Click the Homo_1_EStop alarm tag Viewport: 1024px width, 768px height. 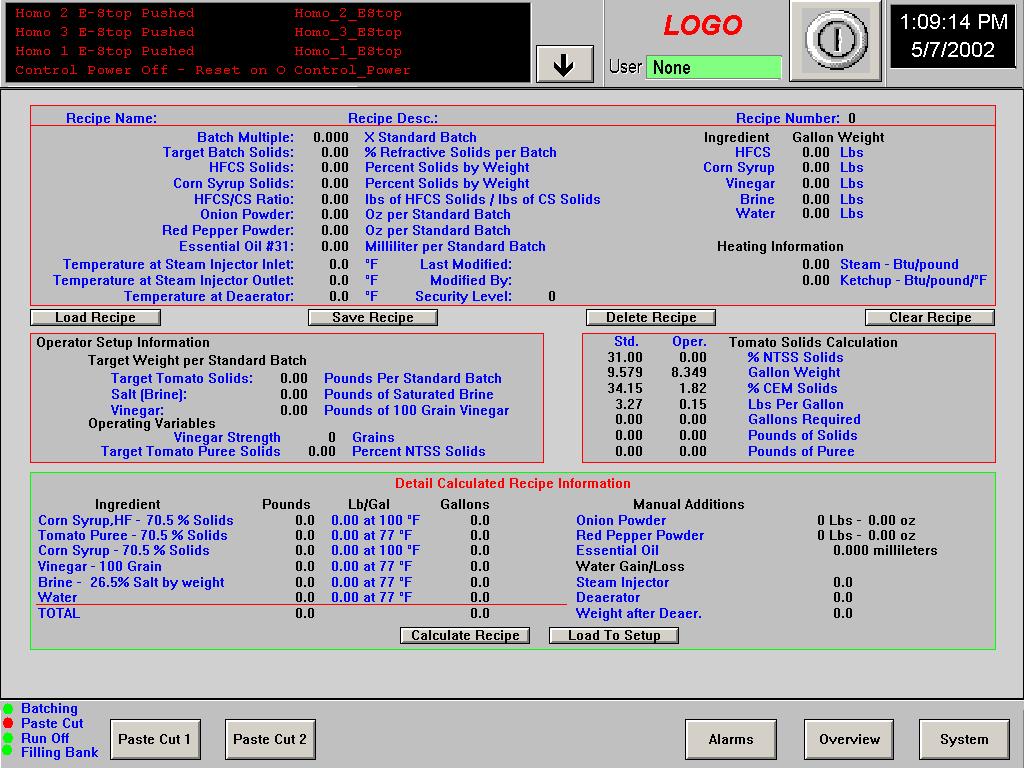click(x=348, y=51)
